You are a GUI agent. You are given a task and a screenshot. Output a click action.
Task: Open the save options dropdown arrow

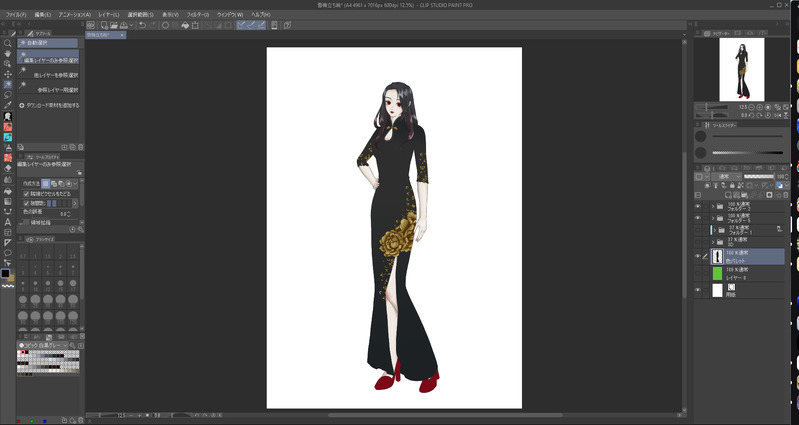[131, 25]
